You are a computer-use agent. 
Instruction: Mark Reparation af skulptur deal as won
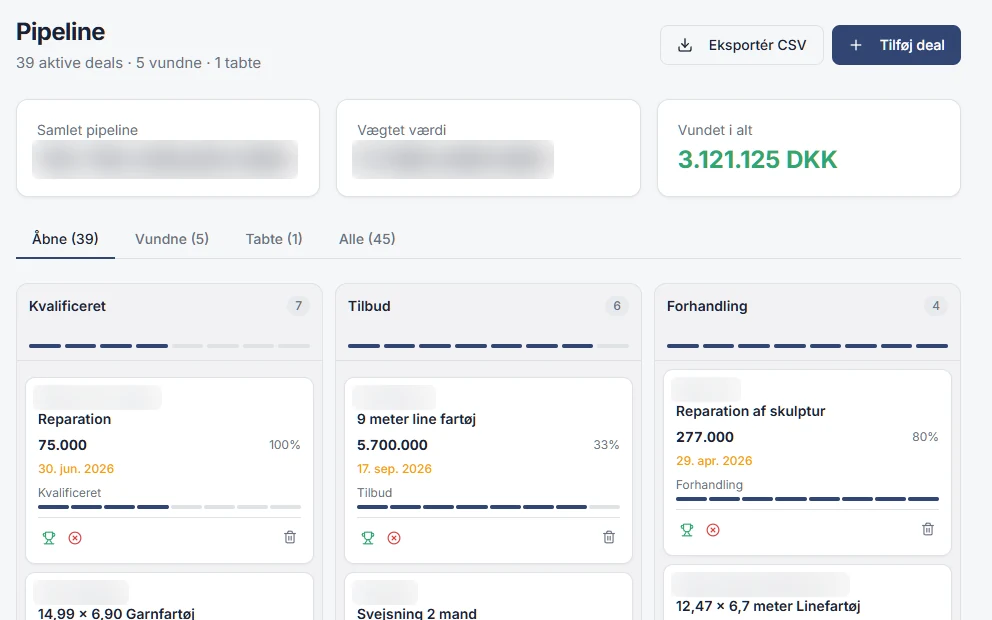pos(686,530)
